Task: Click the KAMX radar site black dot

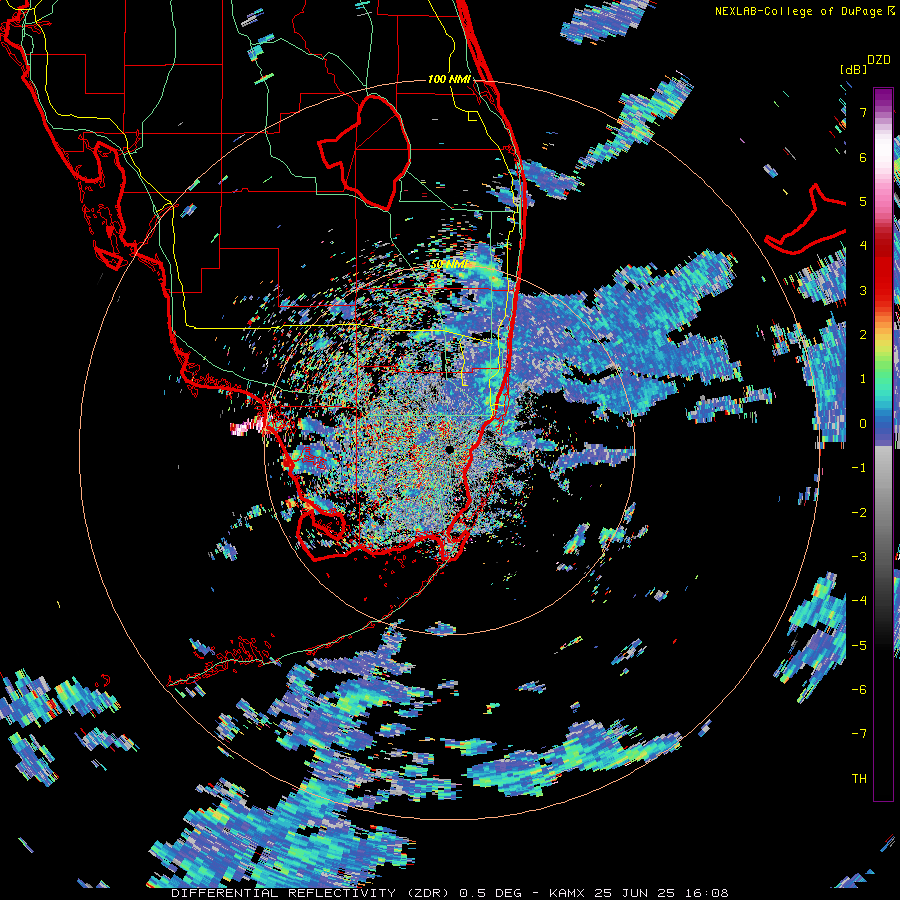Action: (449, 449)
